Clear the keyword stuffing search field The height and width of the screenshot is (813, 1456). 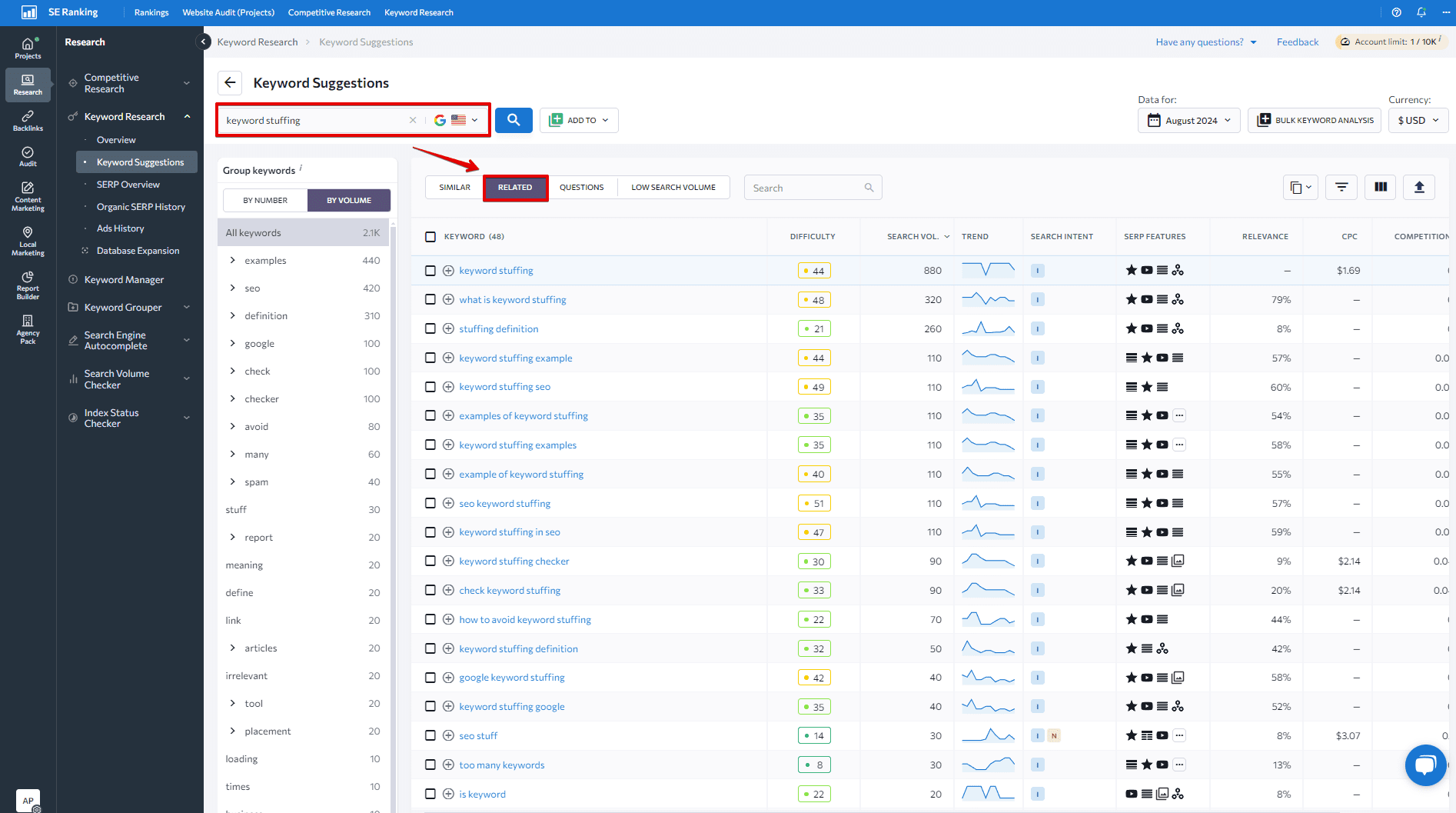point(413,120)
